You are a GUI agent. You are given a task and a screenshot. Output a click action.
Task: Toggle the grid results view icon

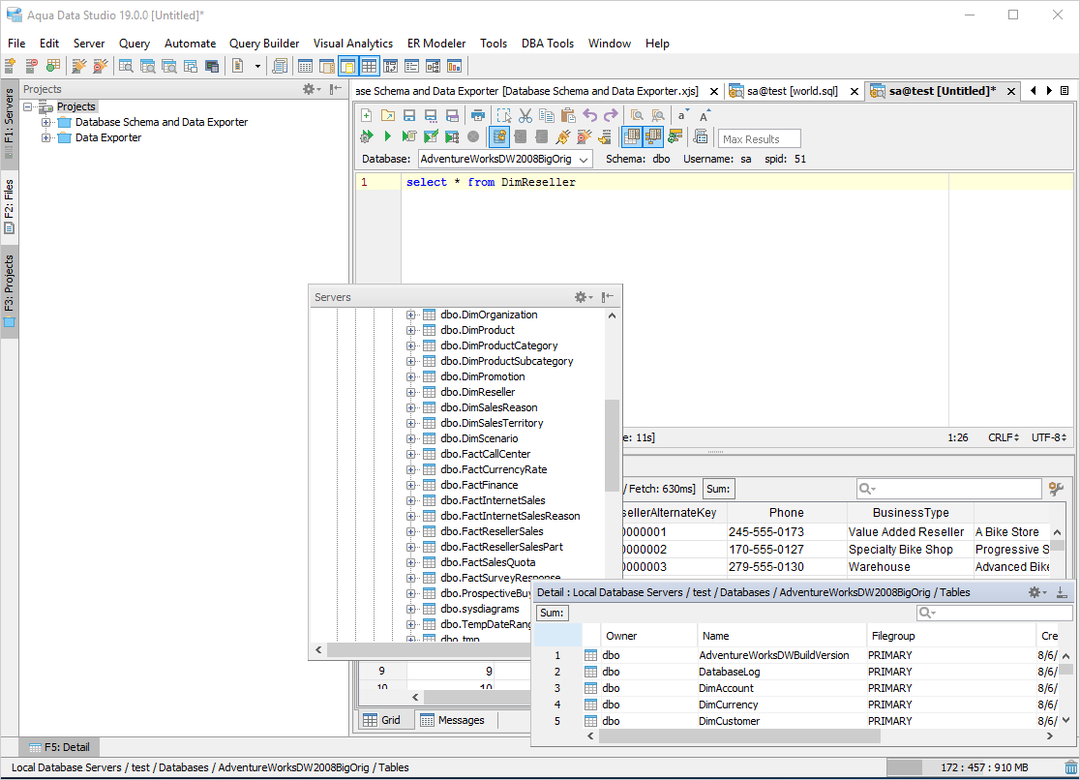pyautogui.click(x=631, y=137)
